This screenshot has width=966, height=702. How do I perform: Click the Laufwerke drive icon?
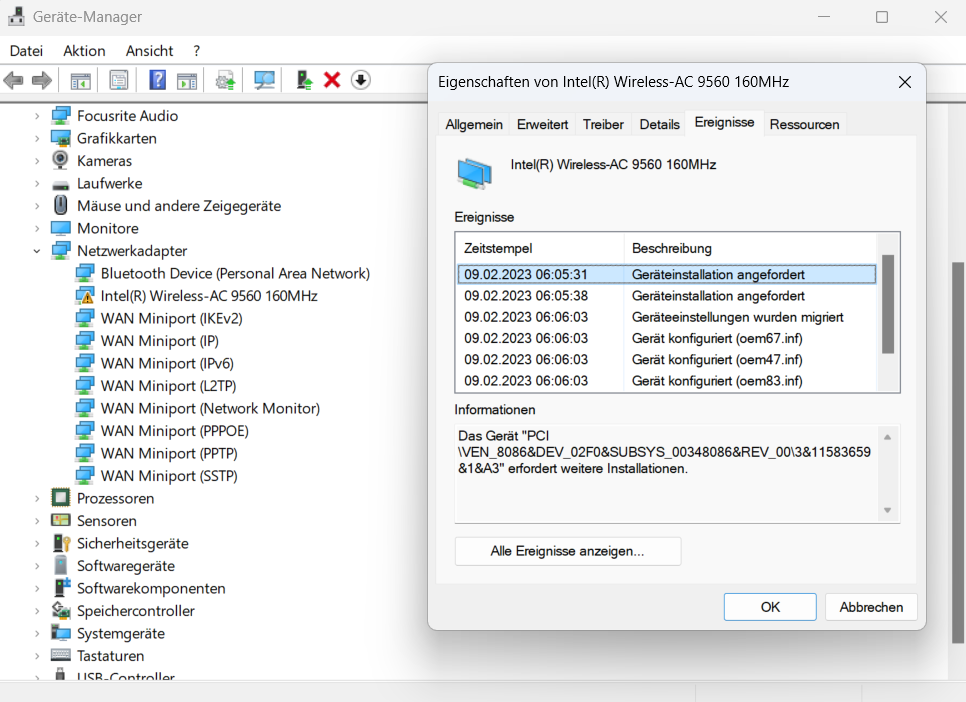coord(60,184)
